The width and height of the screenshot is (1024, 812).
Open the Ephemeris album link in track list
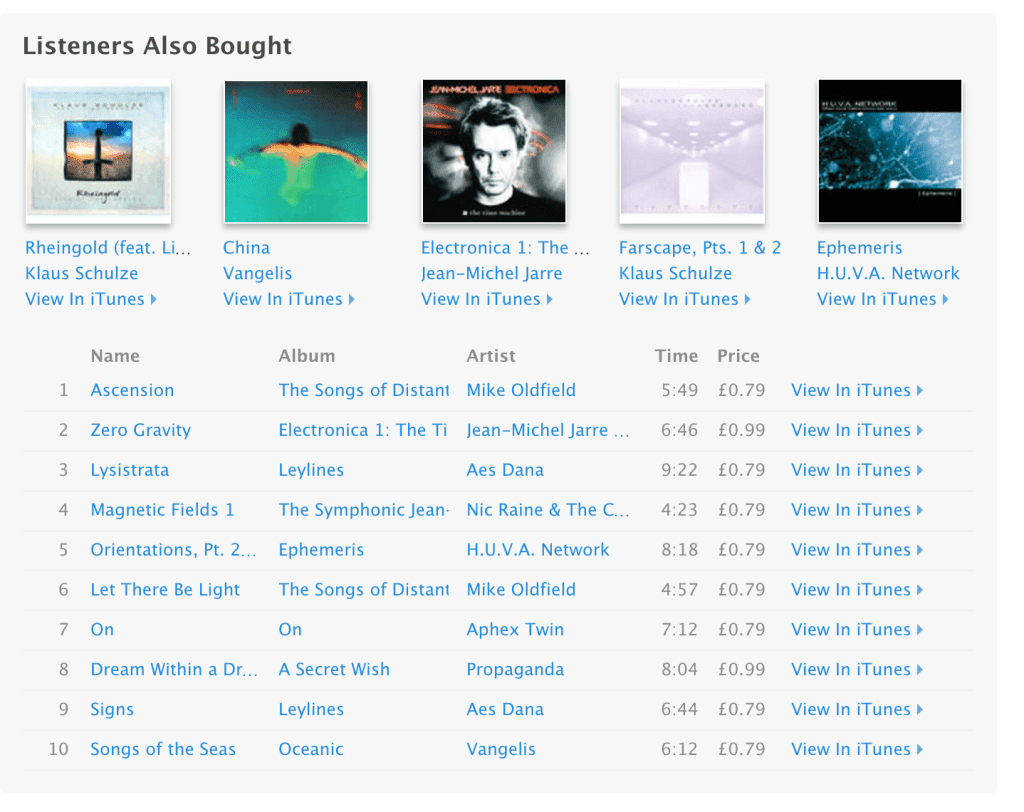[x=321, y=549]
